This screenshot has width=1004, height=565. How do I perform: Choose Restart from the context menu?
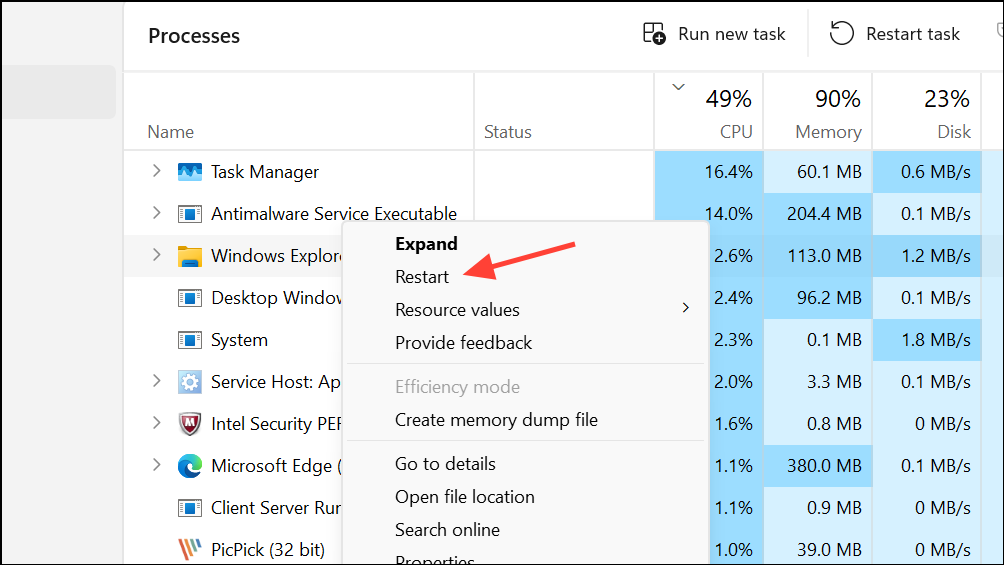(x=422, y=277)
